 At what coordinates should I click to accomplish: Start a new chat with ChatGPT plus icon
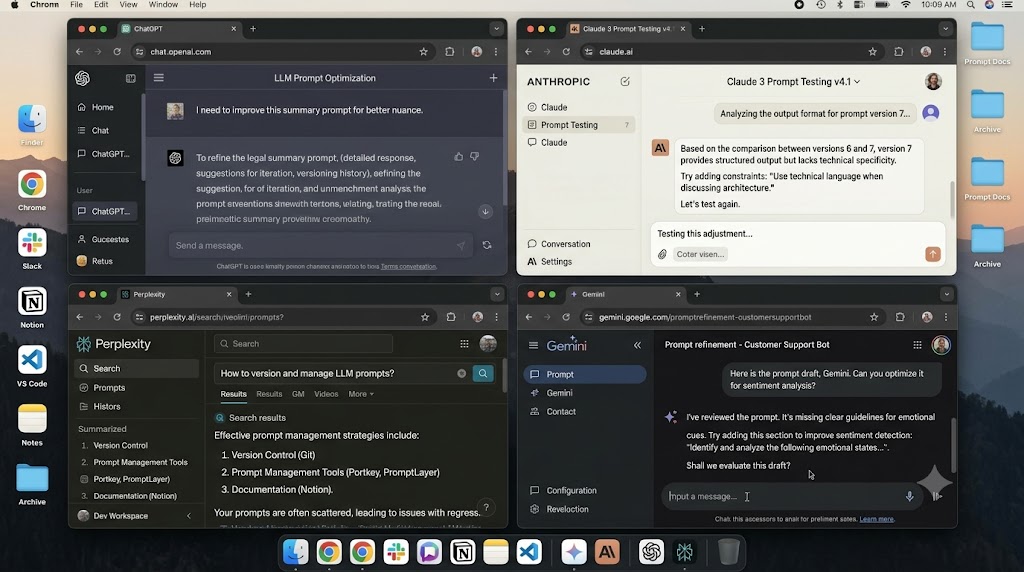[x=493, y=78]
